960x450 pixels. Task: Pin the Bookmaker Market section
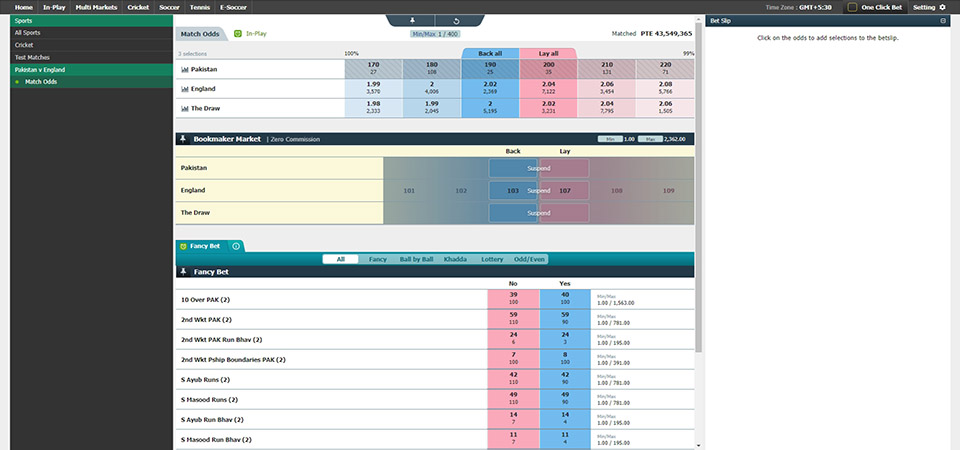(x=183, y=140)
